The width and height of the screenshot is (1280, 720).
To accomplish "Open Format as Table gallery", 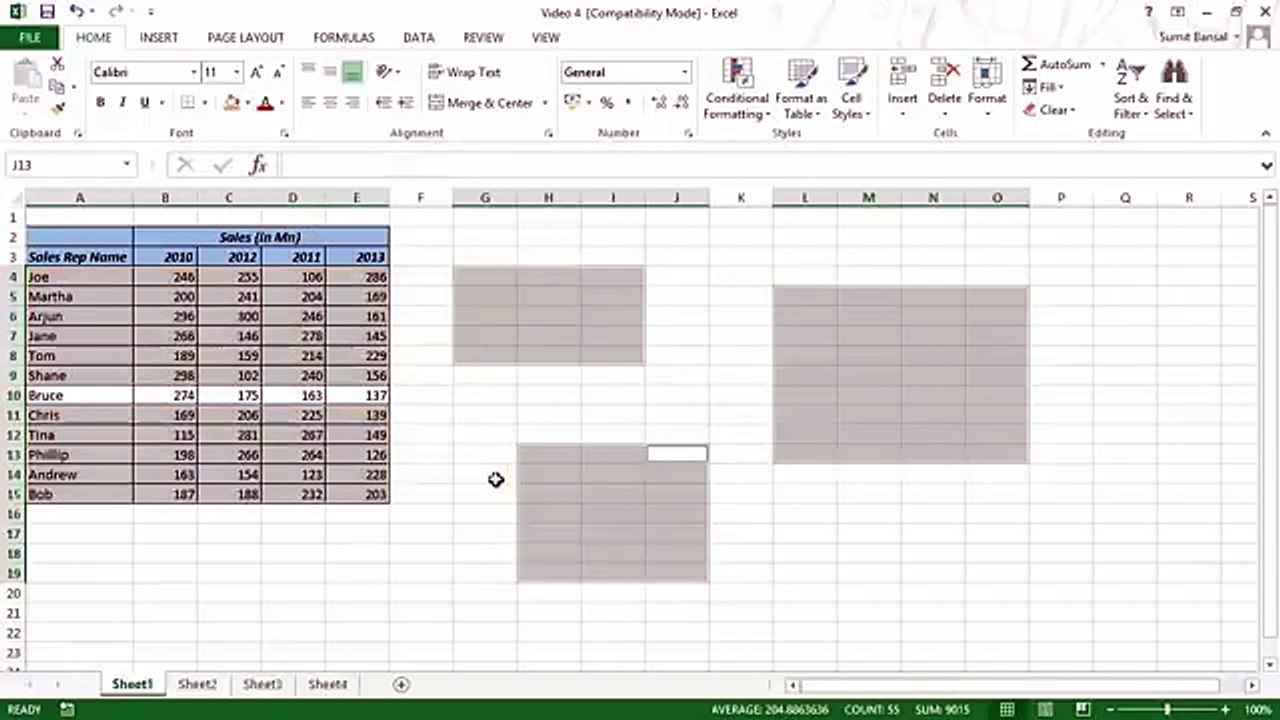I will click(x=801, y=90).
